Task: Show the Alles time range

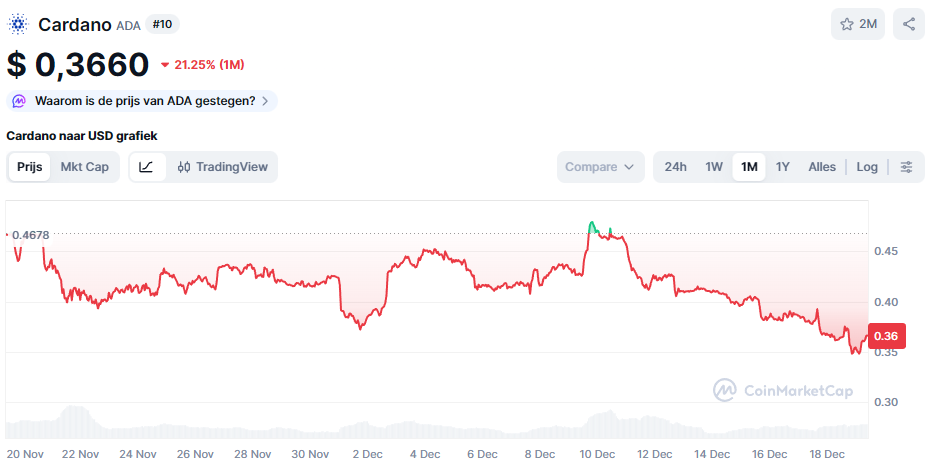Action: 822,167
